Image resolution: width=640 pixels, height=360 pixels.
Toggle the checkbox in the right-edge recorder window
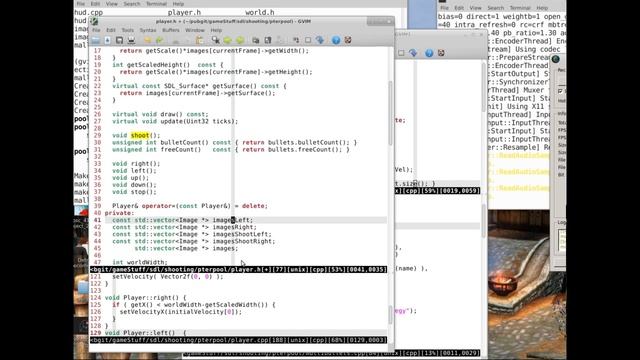(560, 91)
